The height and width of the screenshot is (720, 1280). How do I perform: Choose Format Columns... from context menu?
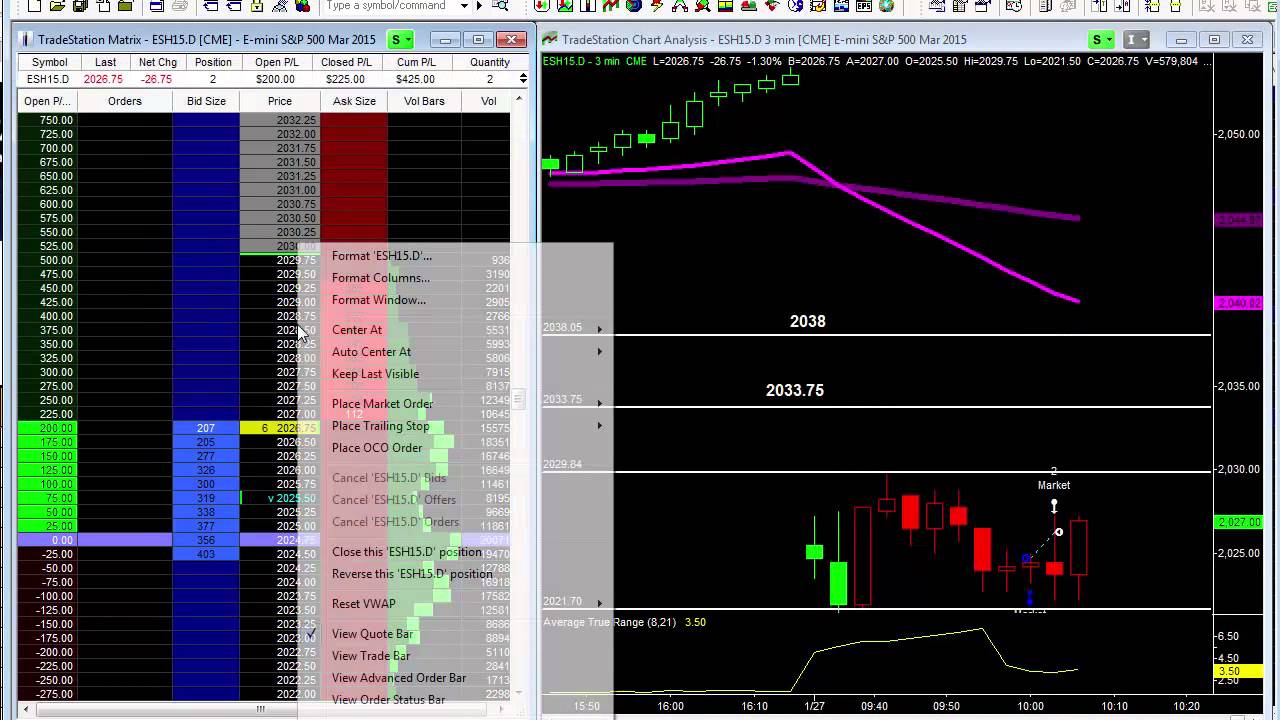[x=381, y=278]
